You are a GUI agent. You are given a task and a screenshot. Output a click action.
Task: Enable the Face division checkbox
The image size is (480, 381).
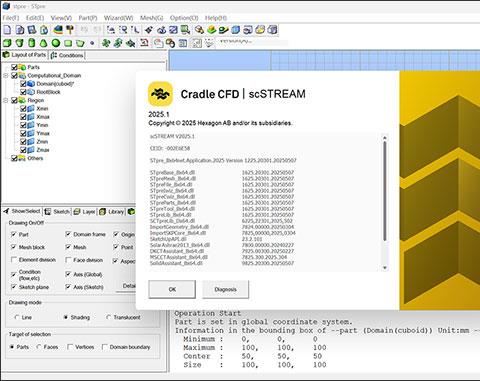pyautogui.click(x=68, y=260)
